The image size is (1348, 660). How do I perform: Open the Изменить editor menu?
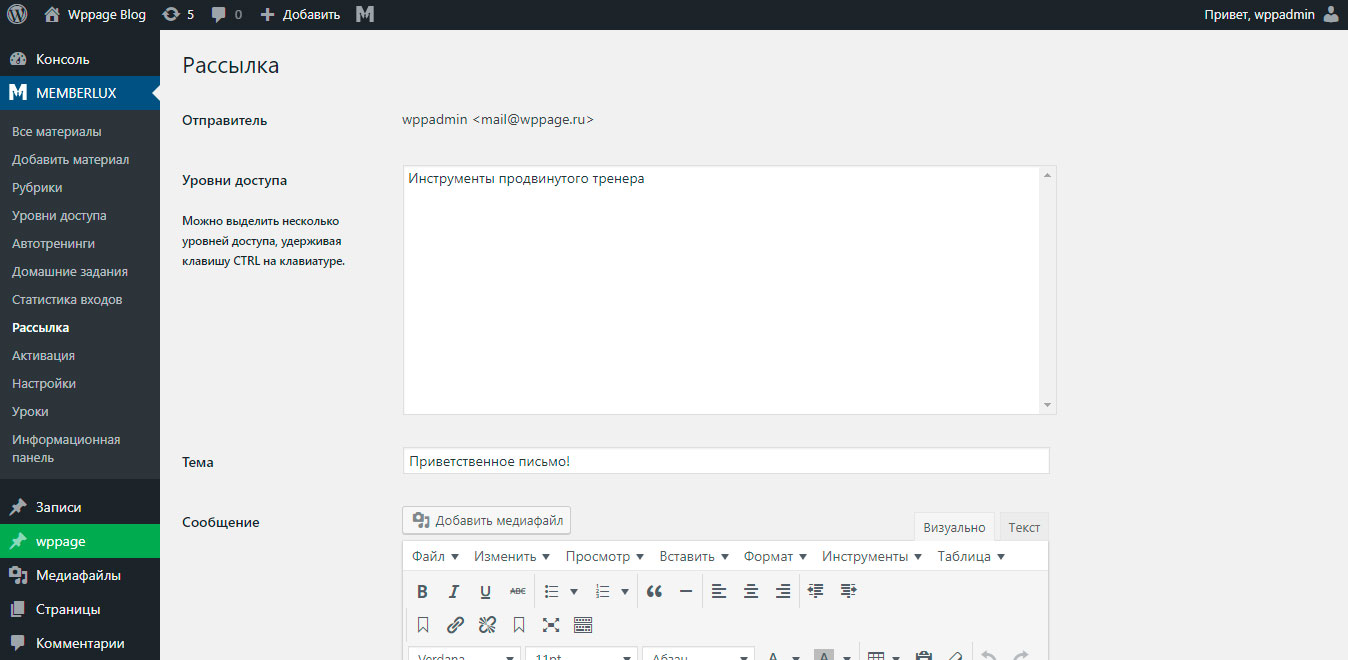(512, 557)
